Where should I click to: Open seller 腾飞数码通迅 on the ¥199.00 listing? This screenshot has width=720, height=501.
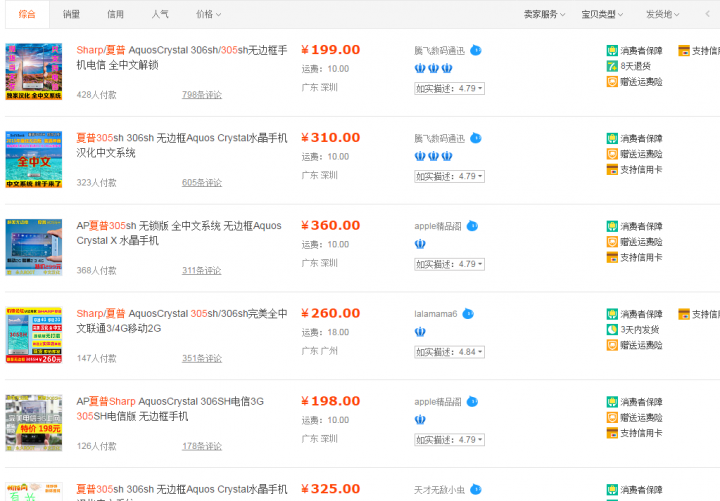(x=439, y=51)
